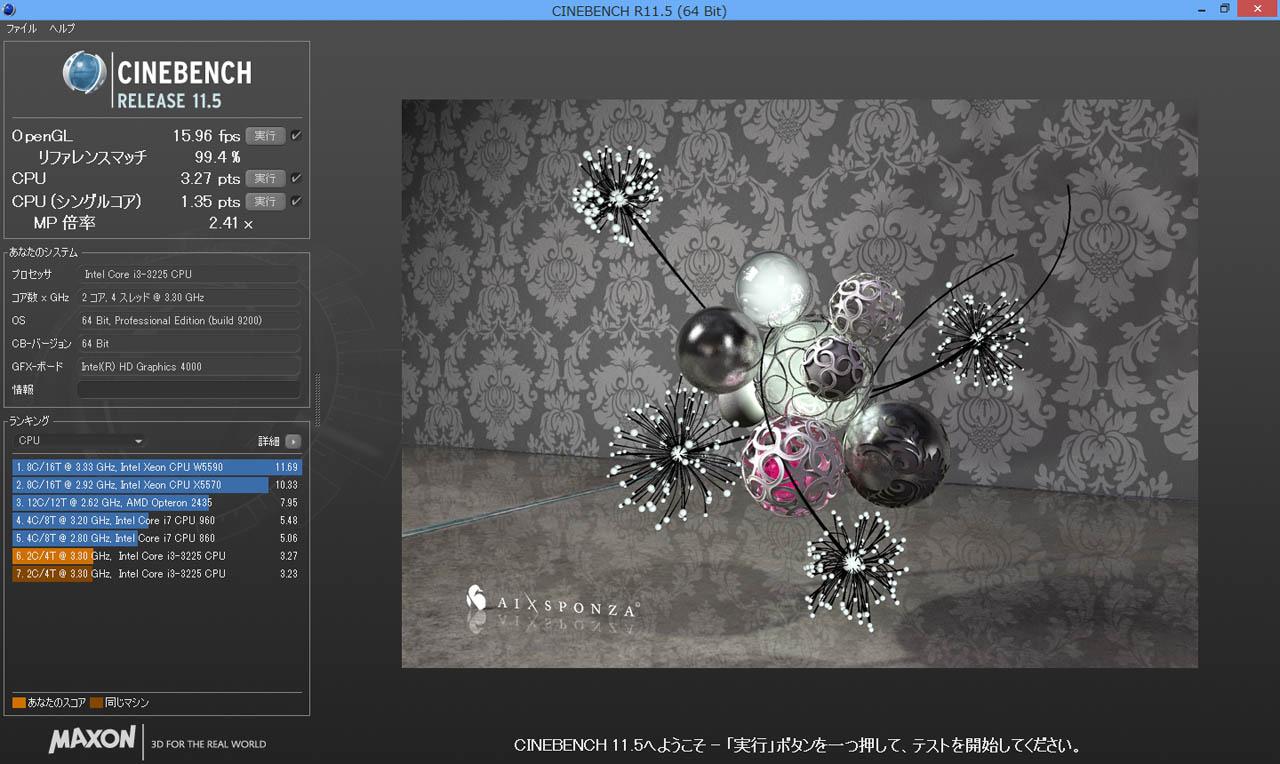Start the single-core CPU test via 実行
1280x764 pixels.
pos(265,202)
